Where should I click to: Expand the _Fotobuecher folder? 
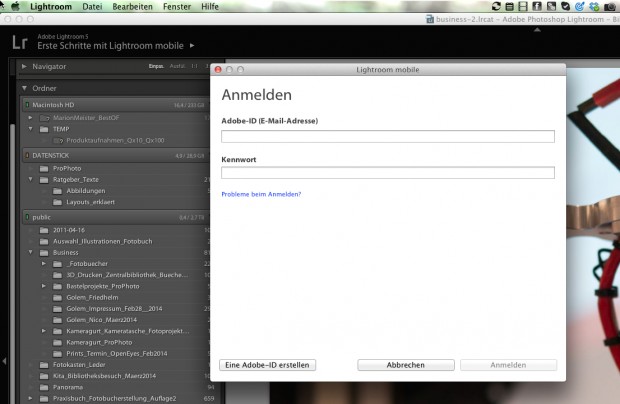pyautogui.click(x=44, y=264)
